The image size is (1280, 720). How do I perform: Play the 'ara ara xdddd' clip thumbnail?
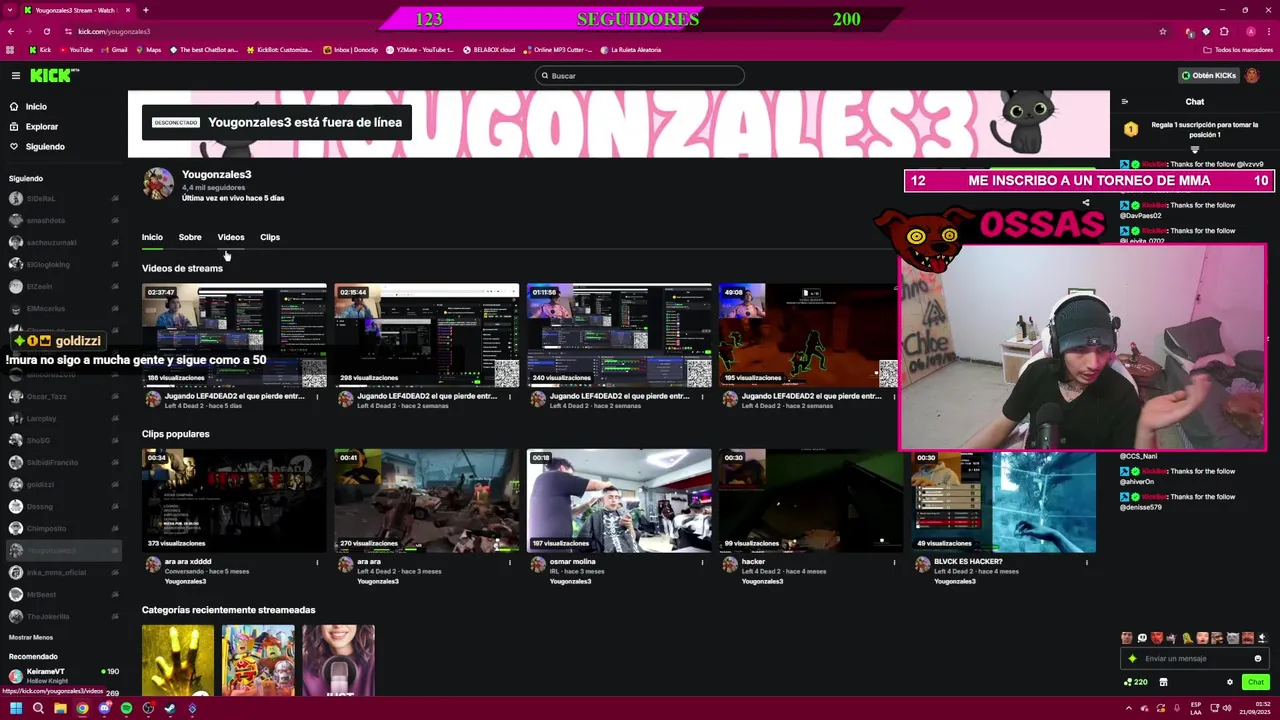coord(234,501)
